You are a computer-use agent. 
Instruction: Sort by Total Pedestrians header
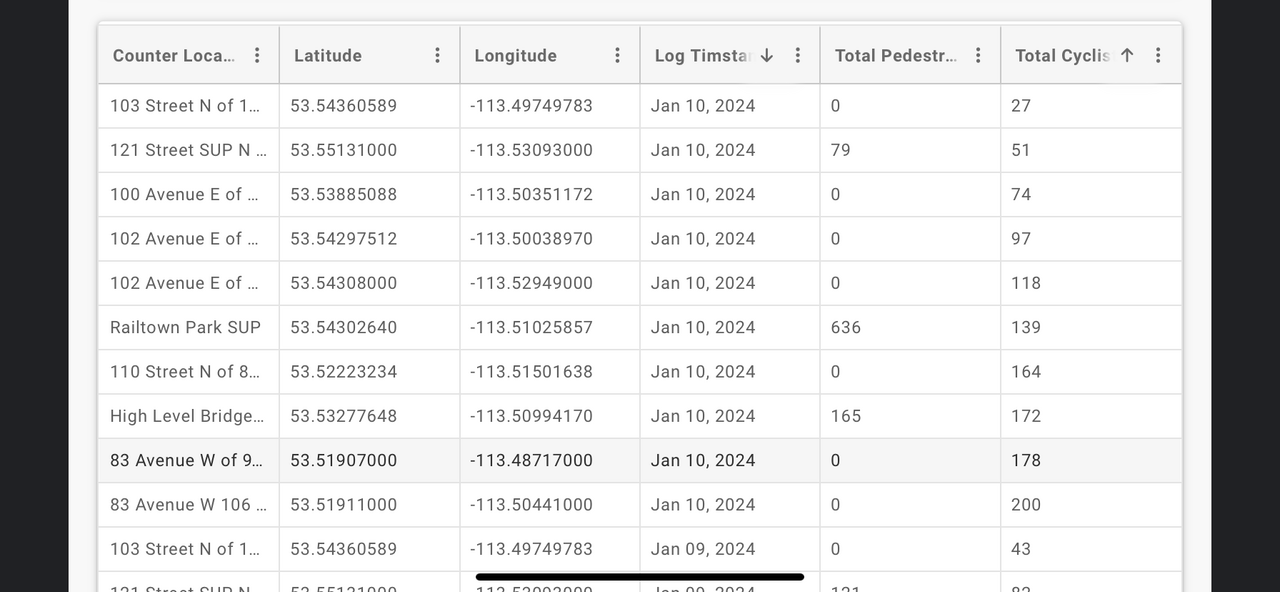895,56
